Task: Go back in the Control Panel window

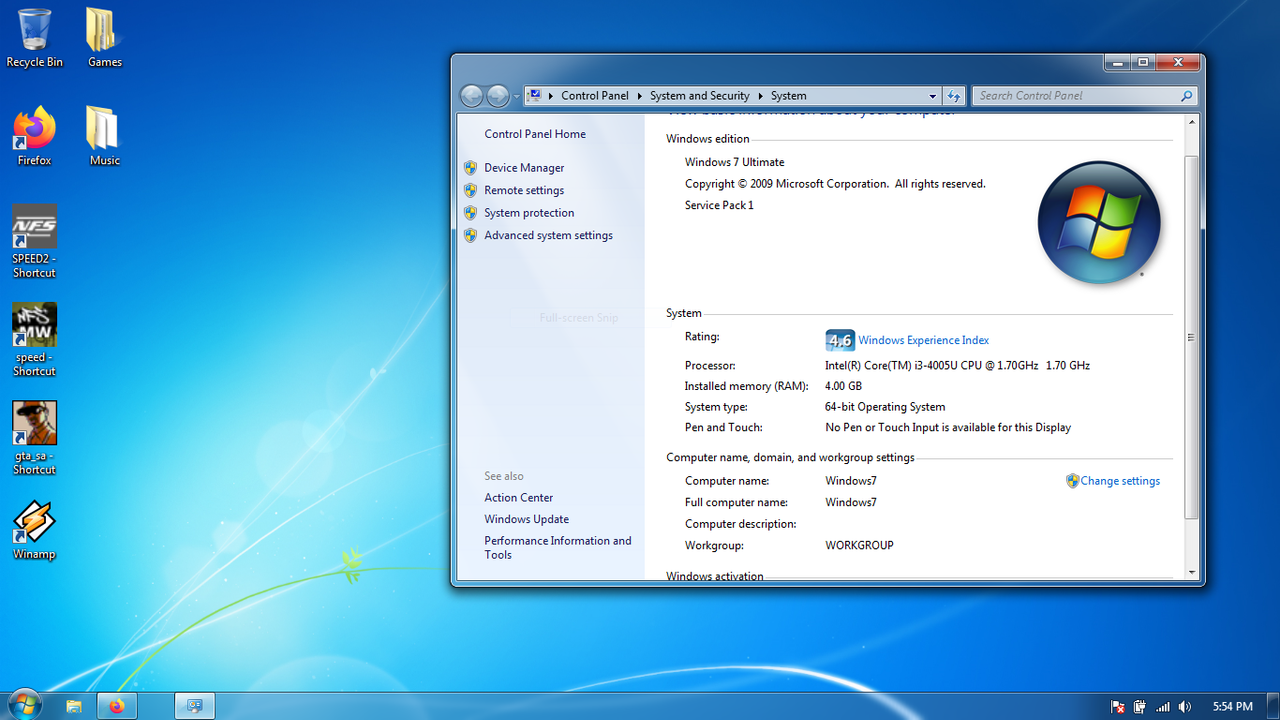Action: [471, 96]
